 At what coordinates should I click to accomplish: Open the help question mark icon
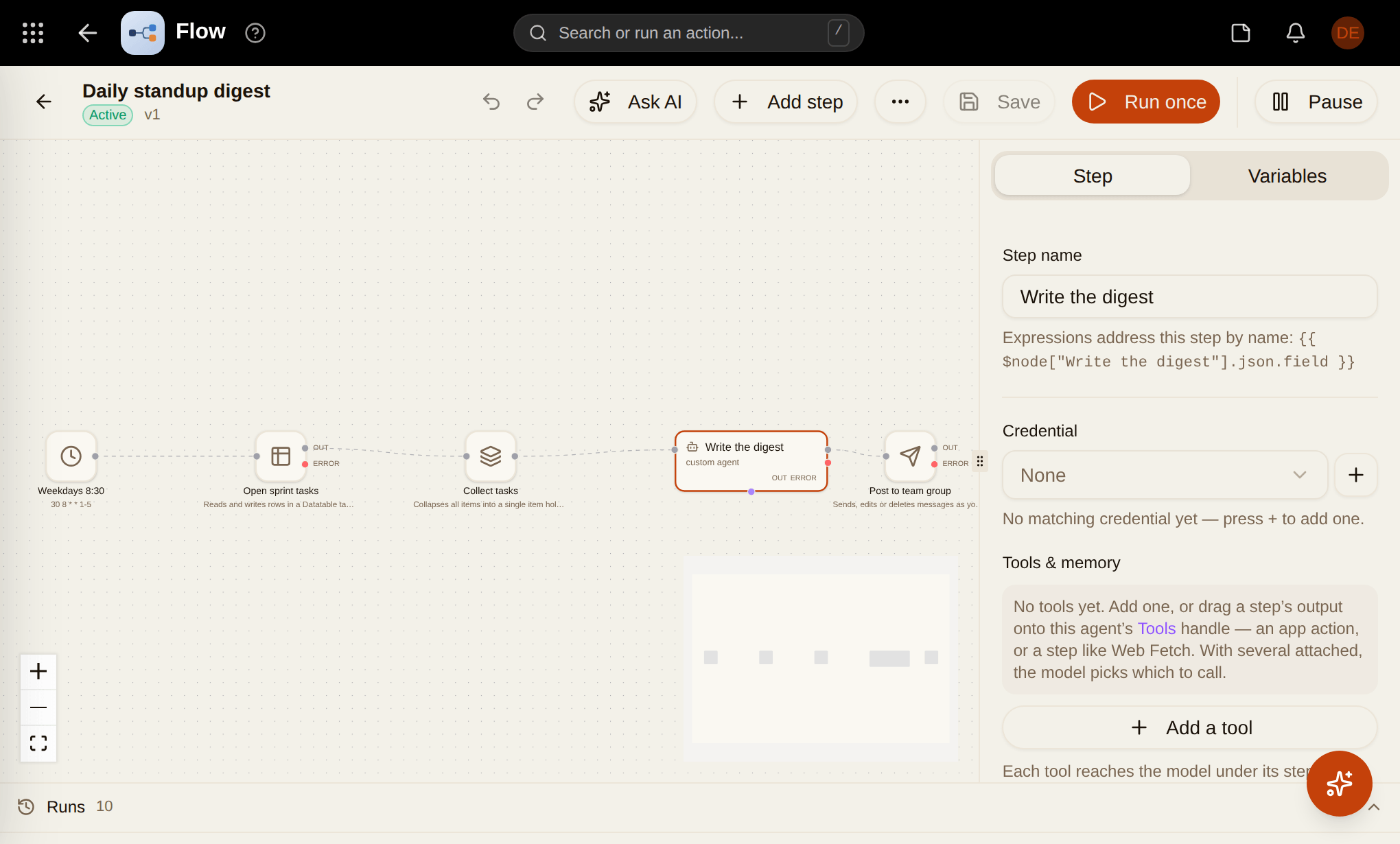(x=255, y=33)
